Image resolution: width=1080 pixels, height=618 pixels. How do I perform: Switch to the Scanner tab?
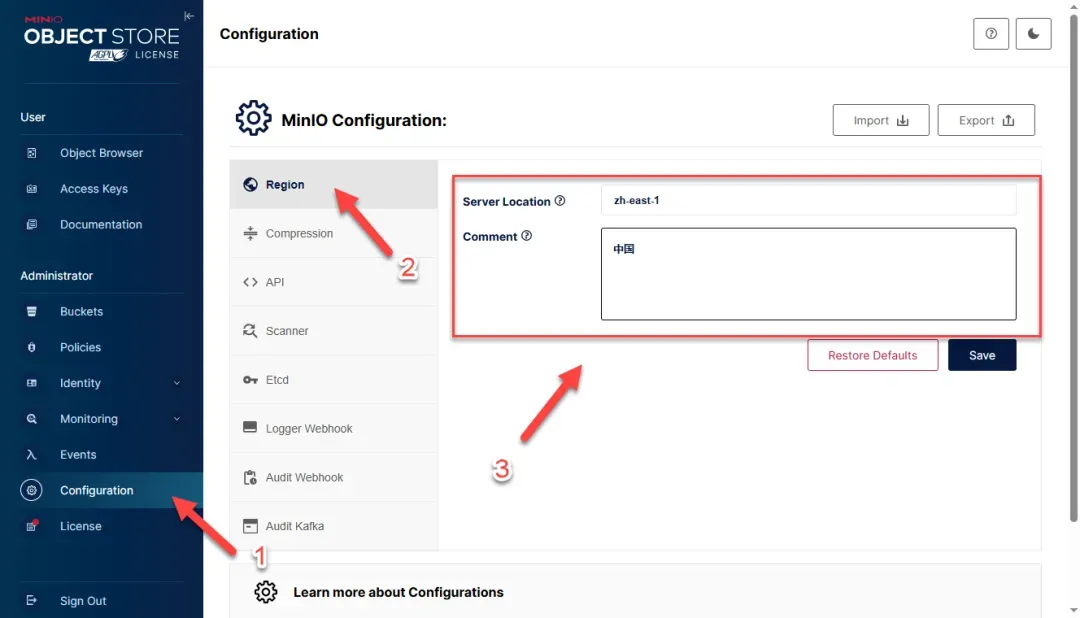click(x=287, y=331)
